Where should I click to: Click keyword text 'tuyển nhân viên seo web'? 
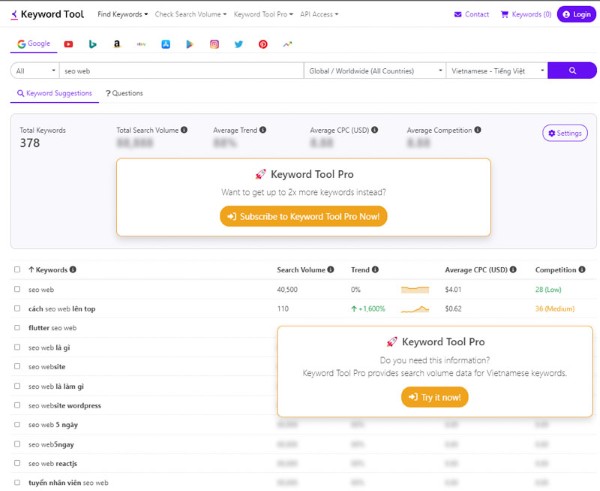pos(68,483)
